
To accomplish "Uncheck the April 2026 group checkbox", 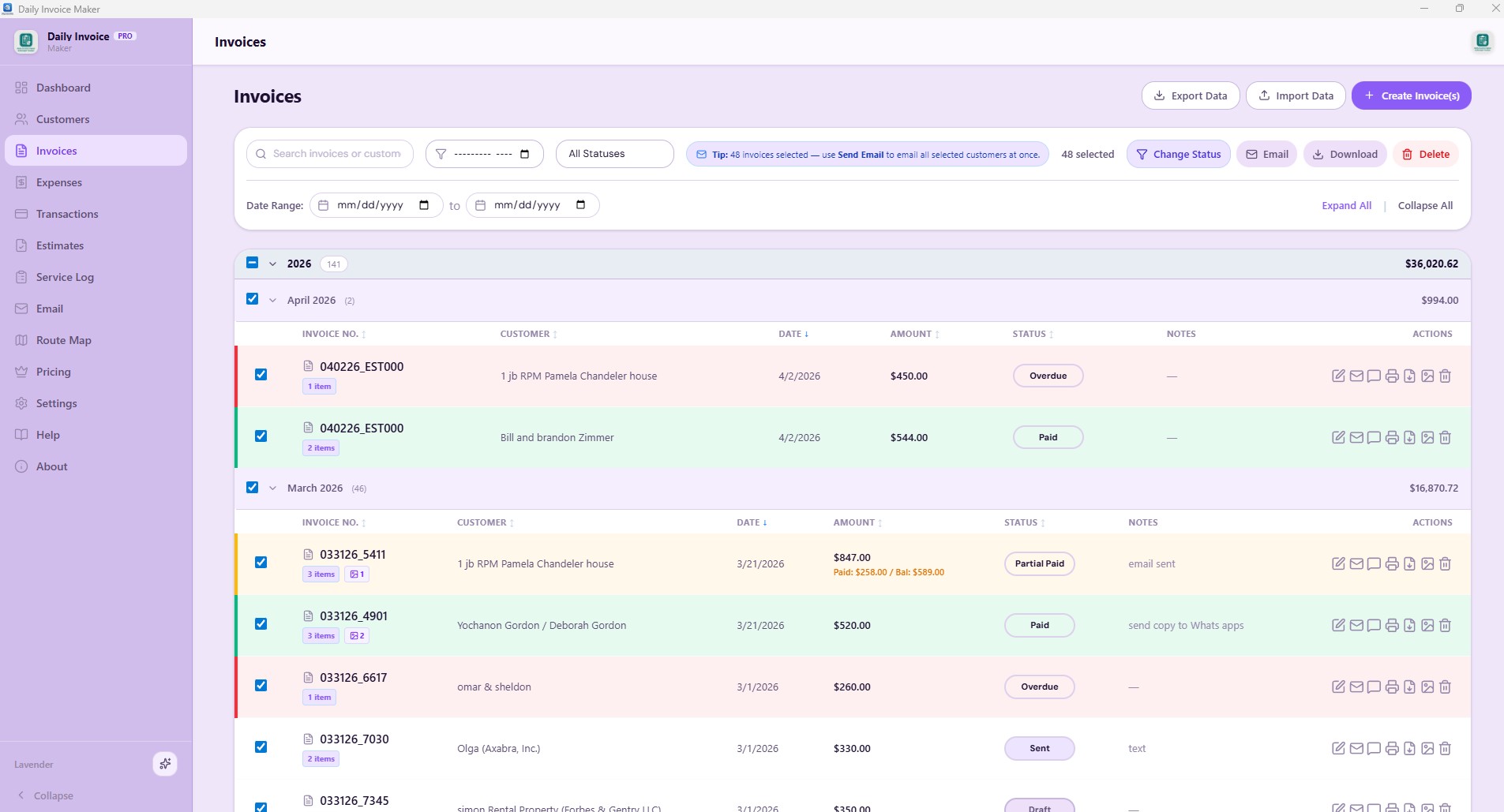I will pos(253,299).
